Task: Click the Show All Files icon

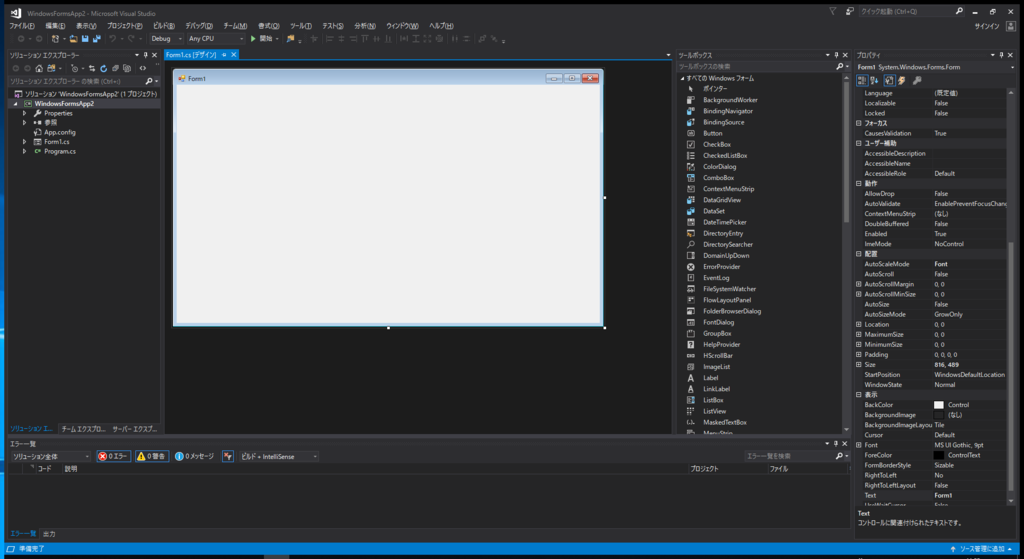Action: click(127, 69)
